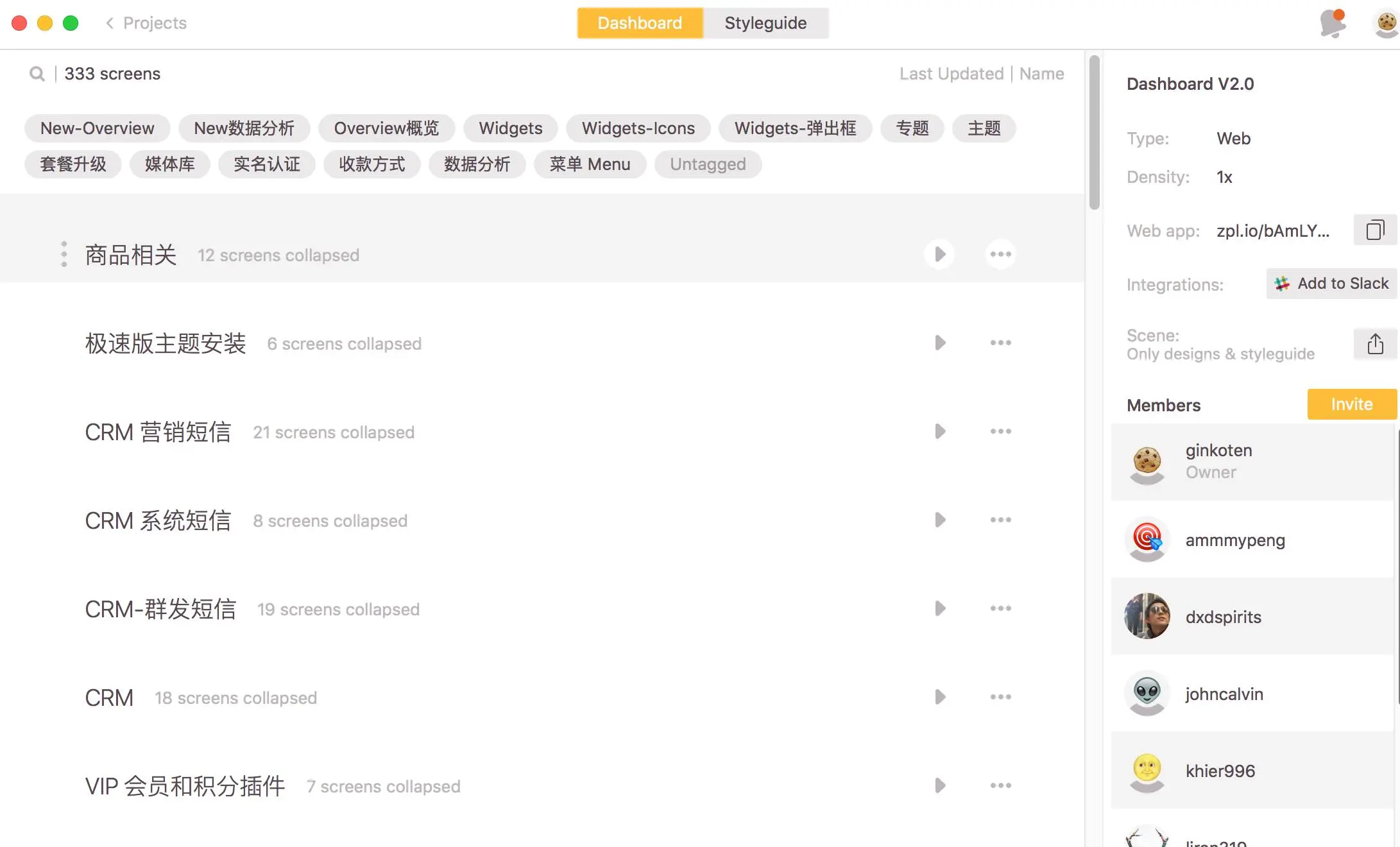Grab the 商品相关 section drag handle
1400x847 pixels.
coord(64,255)
